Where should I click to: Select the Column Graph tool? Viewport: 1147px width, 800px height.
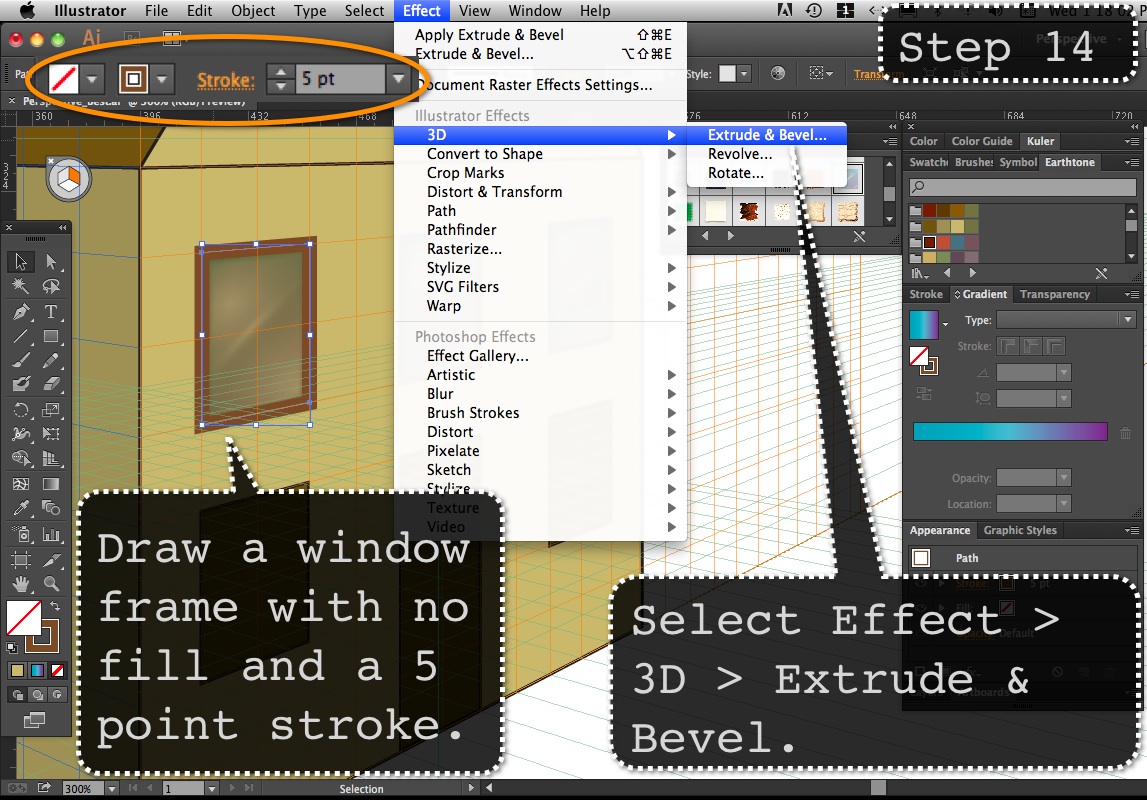pyautogui.click(x=50, y=535)
